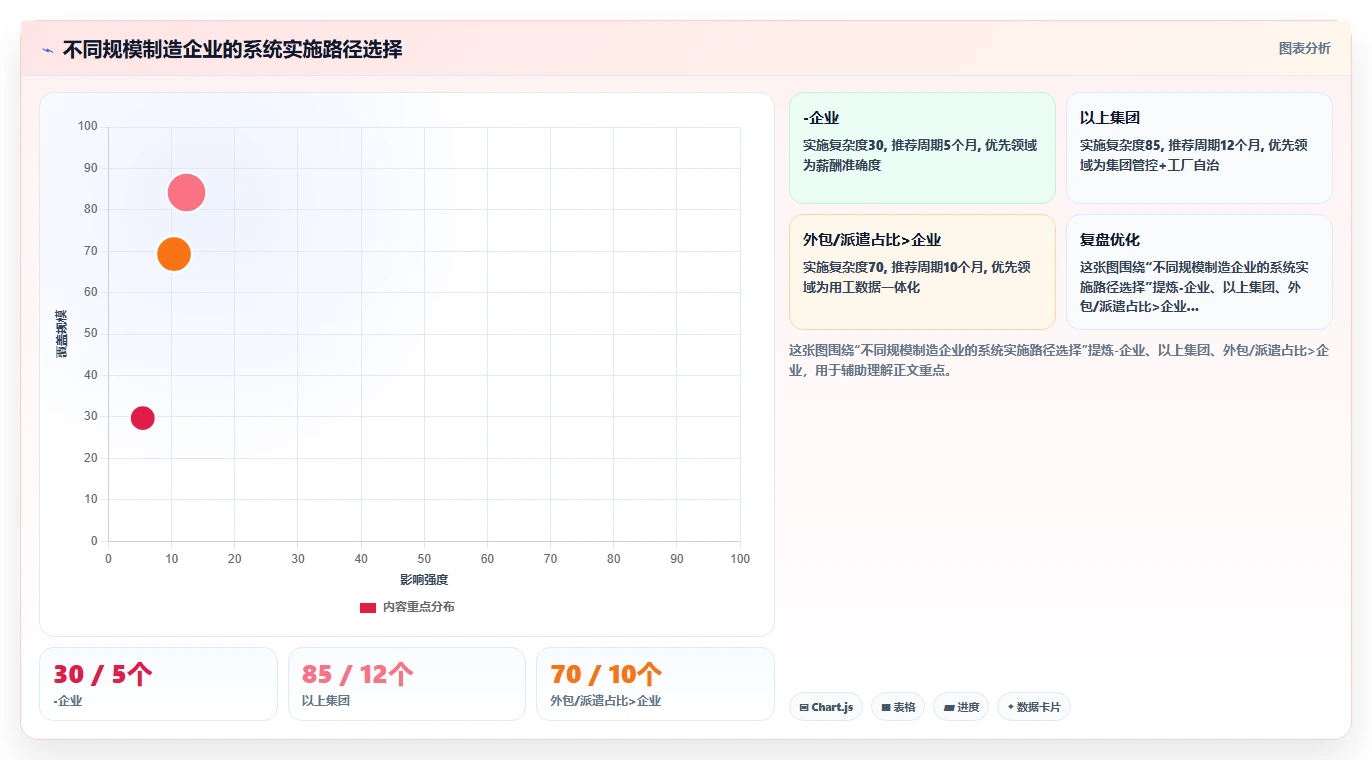Click text 实施复杂度70 in orange card
1372x760 pixels.
tap(843, 267)
